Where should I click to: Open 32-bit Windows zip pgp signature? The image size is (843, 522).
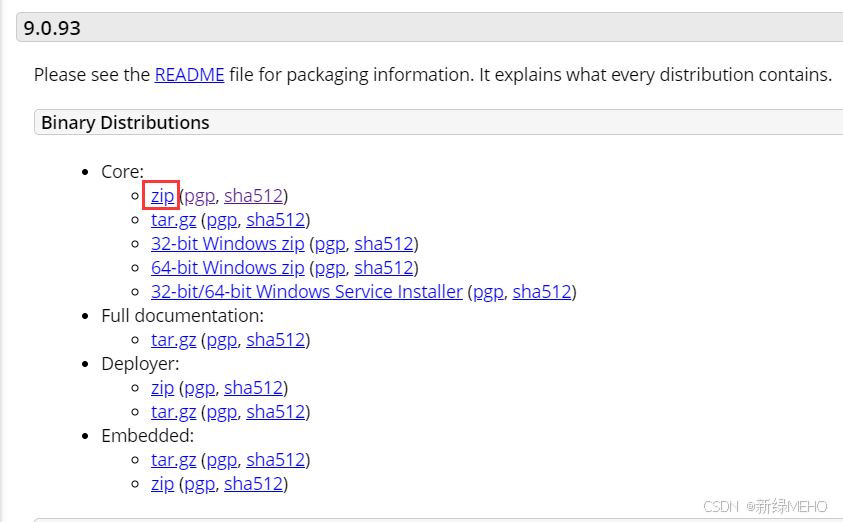329,244
